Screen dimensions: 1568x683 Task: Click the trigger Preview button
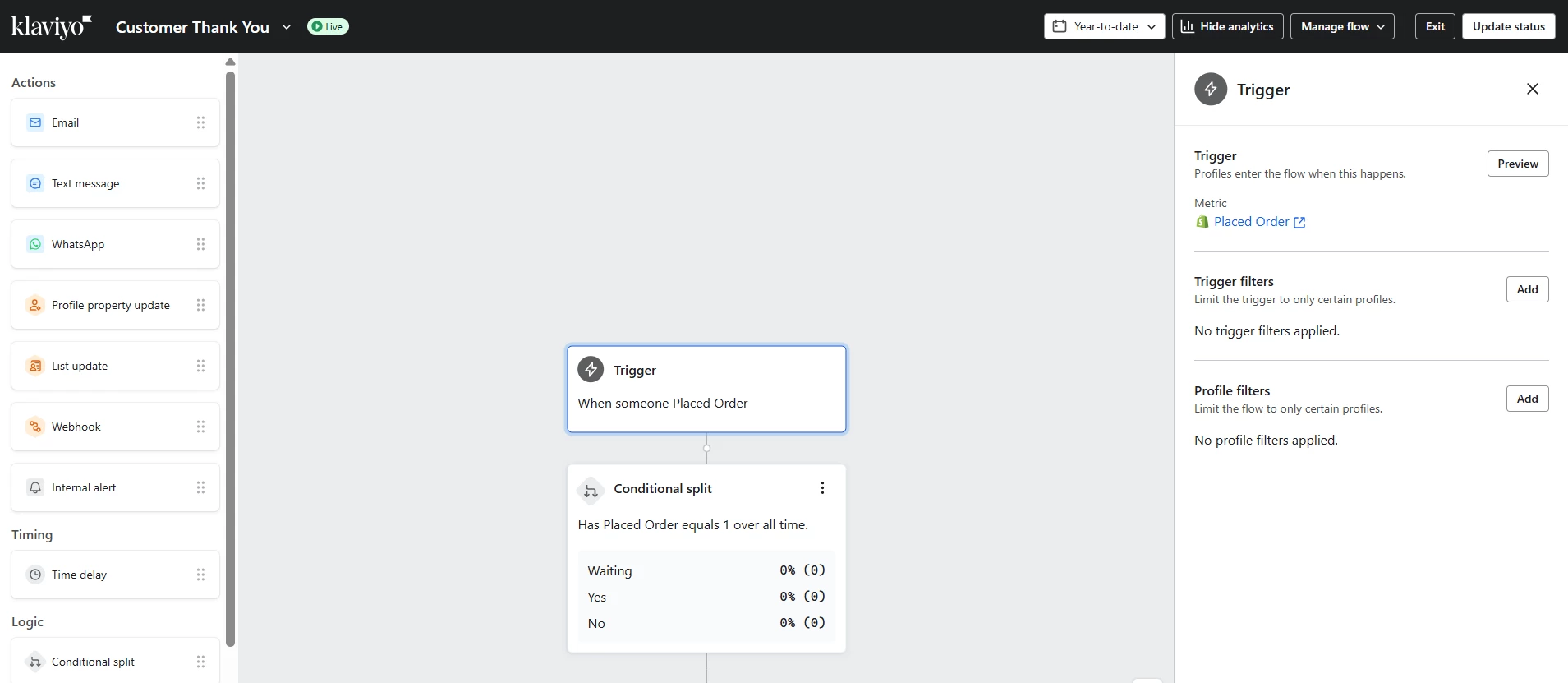1518,164
